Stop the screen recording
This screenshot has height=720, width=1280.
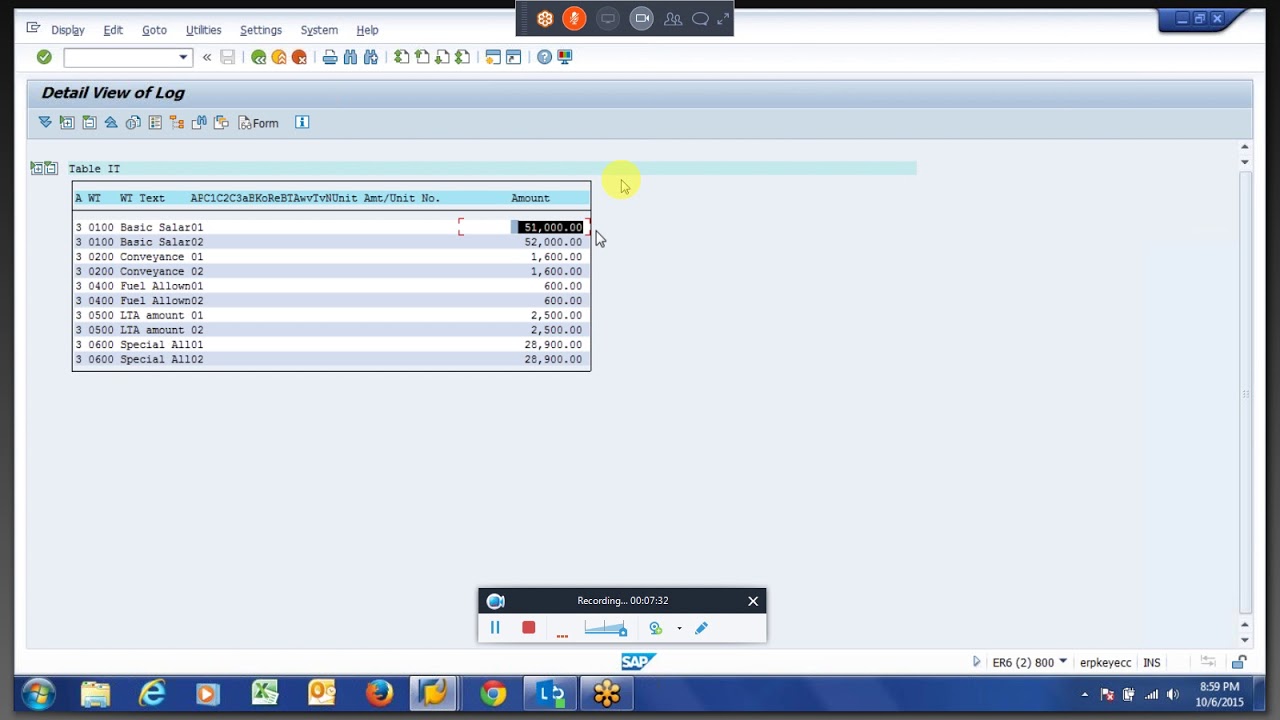click(528, 628)
